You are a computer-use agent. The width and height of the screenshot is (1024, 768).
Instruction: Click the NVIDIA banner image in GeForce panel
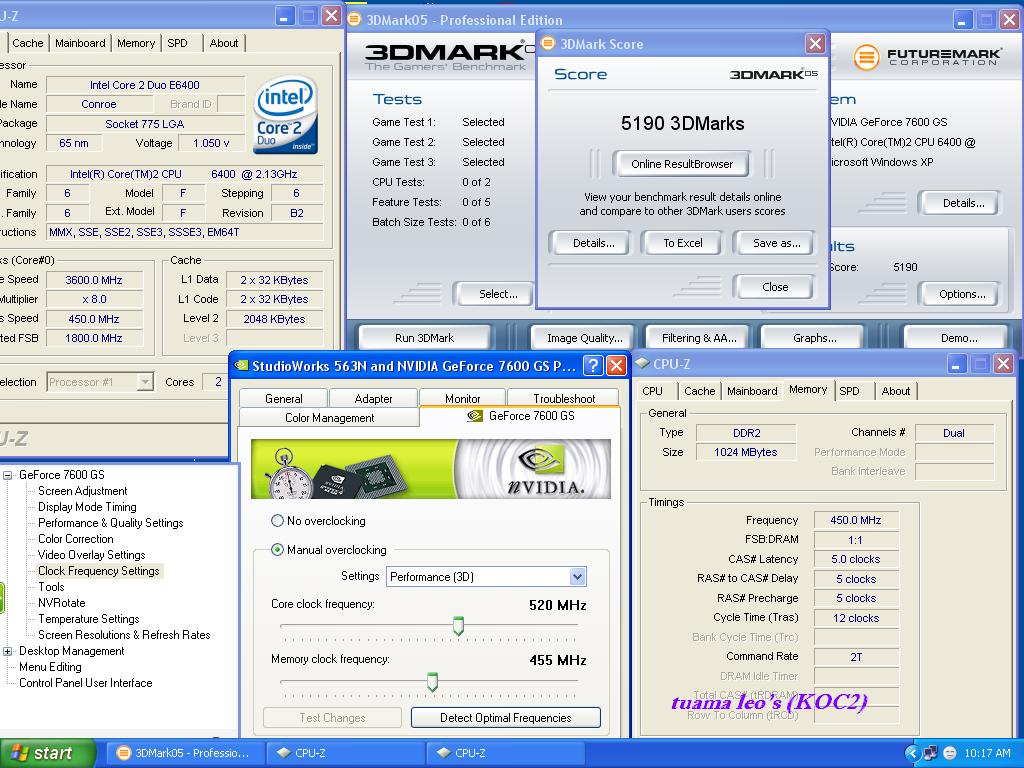(x=431, y=469)
